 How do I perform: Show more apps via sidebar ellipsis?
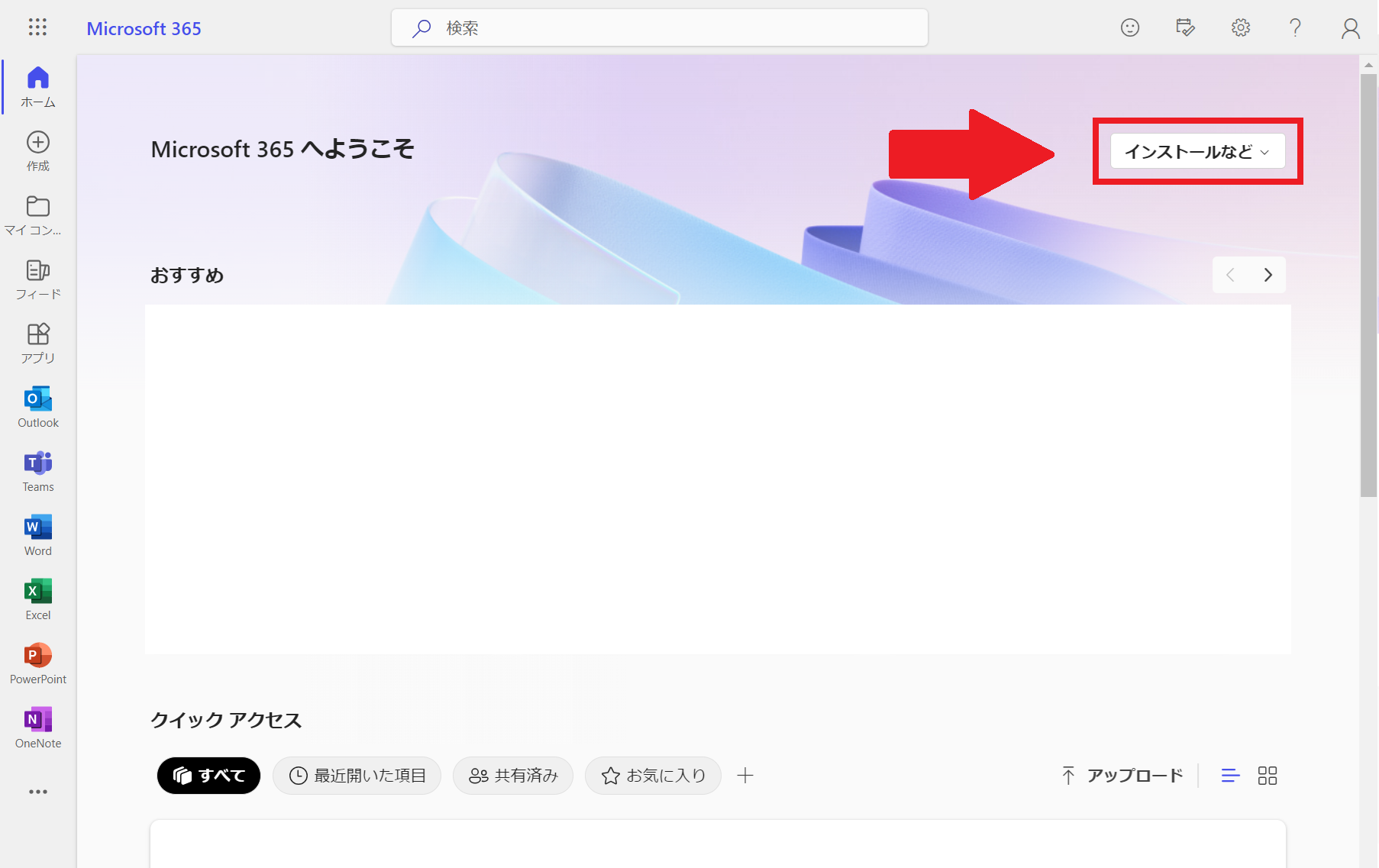38,792
